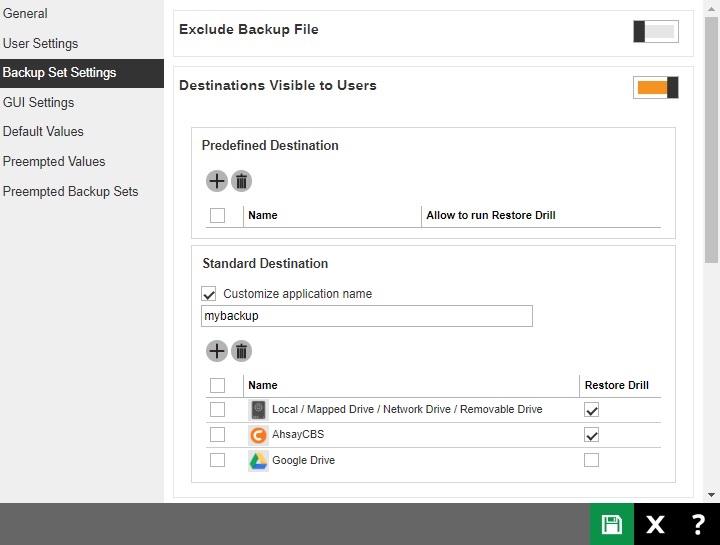Screen dimensions: 720x545
Task: Check the select-all box in Standard Destination header
Action: point(217,385)
